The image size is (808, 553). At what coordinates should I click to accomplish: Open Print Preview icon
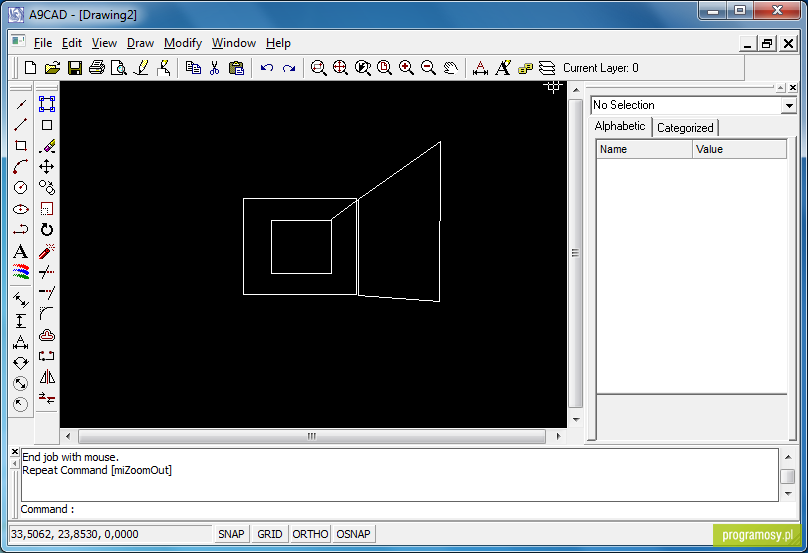tap(119, 68)
